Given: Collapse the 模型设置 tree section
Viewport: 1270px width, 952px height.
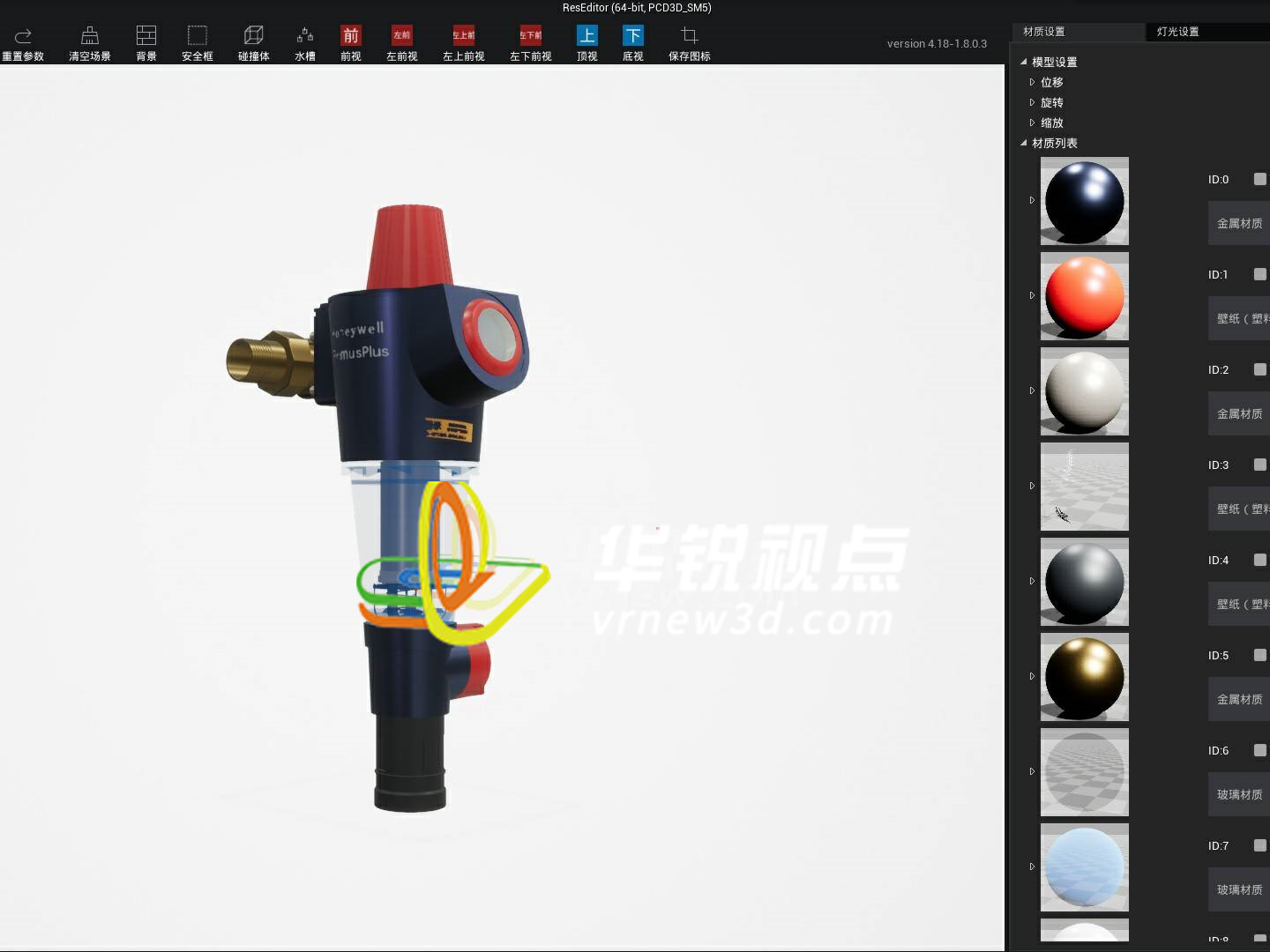Looking at the screenshot, I should tap(1023, 63).
